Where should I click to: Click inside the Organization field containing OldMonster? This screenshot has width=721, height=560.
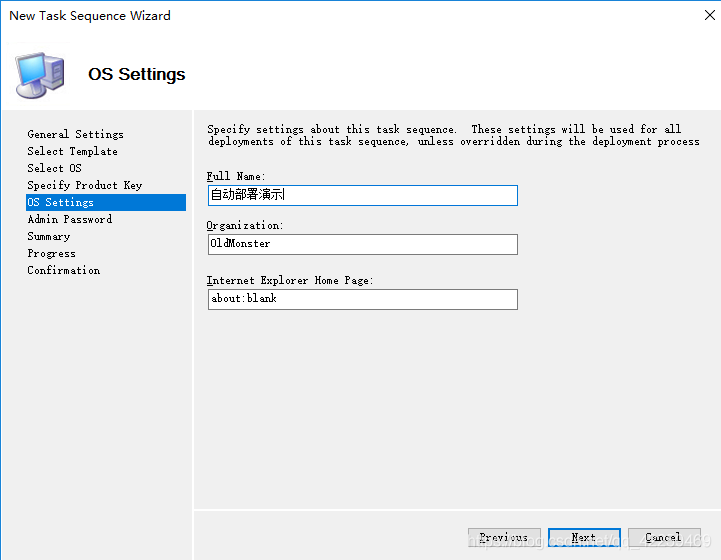pos(362,244)
